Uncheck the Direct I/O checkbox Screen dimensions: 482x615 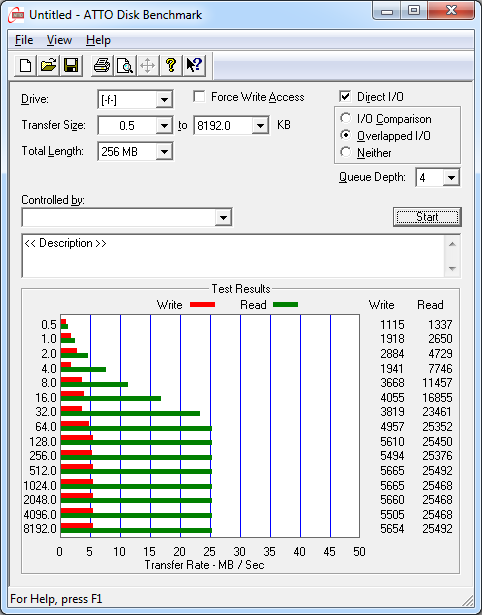click(345, 96)
